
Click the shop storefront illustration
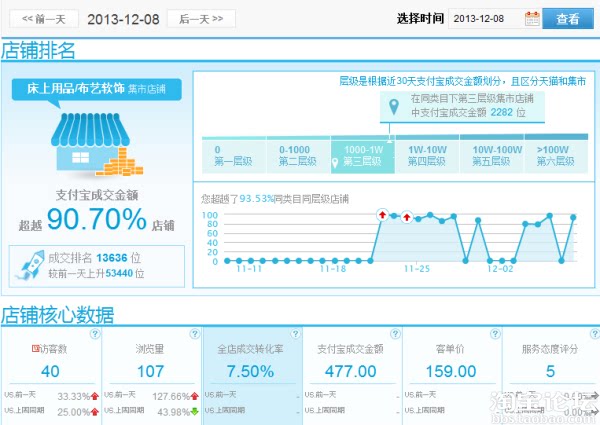click(97, 144)
